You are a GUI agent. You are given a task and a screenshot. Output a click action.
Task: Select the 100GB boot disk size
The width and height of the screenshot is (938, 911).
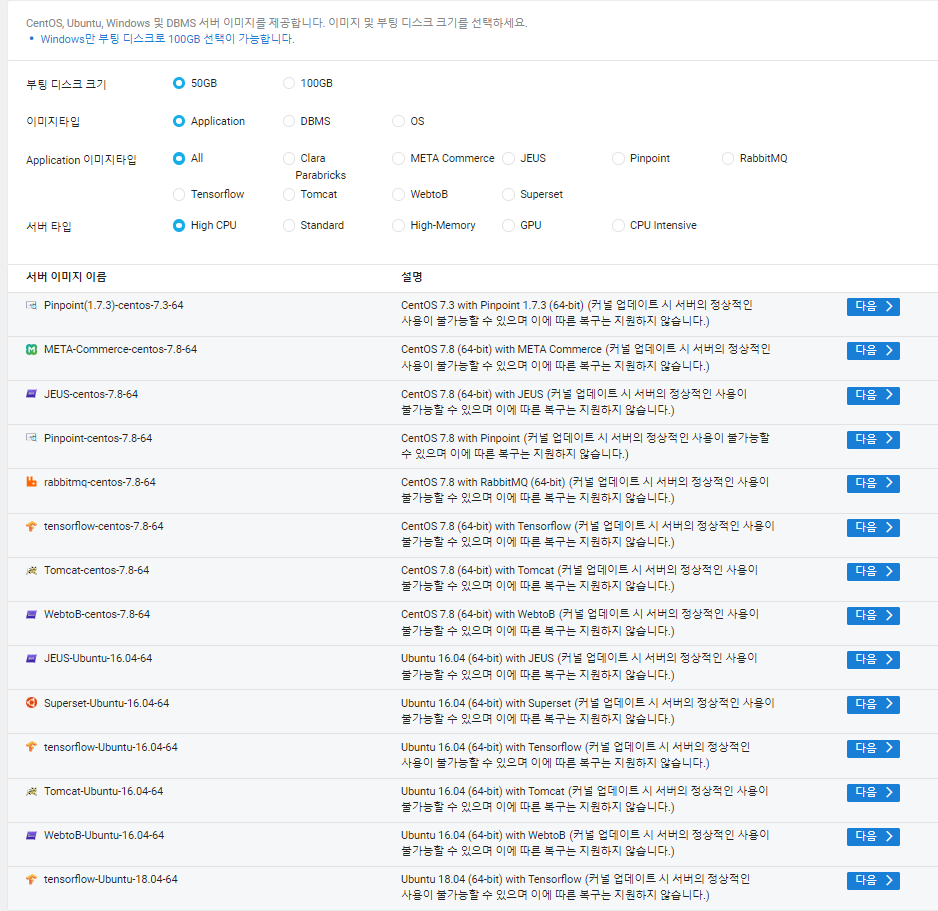click(x=289, y=83)
